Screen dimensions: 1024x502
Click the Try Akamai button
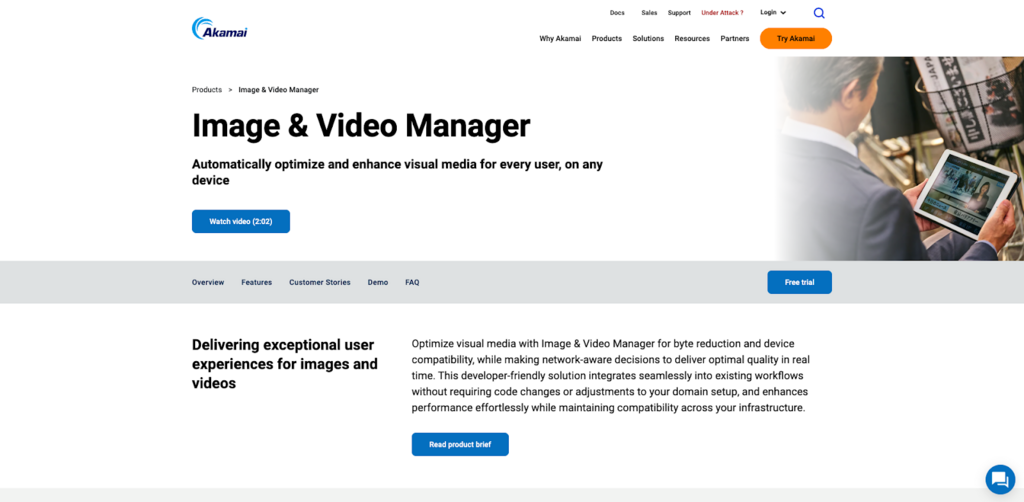click(x=795, y=39)
